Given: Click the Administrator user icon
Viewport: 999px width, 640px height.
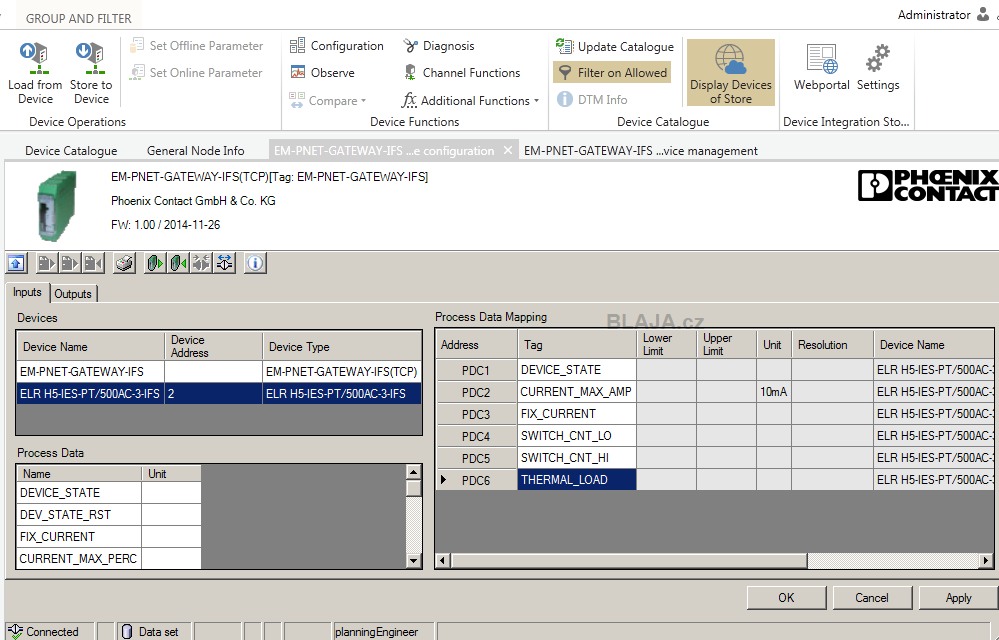Looking at the screenshot, I should (983, 15).
